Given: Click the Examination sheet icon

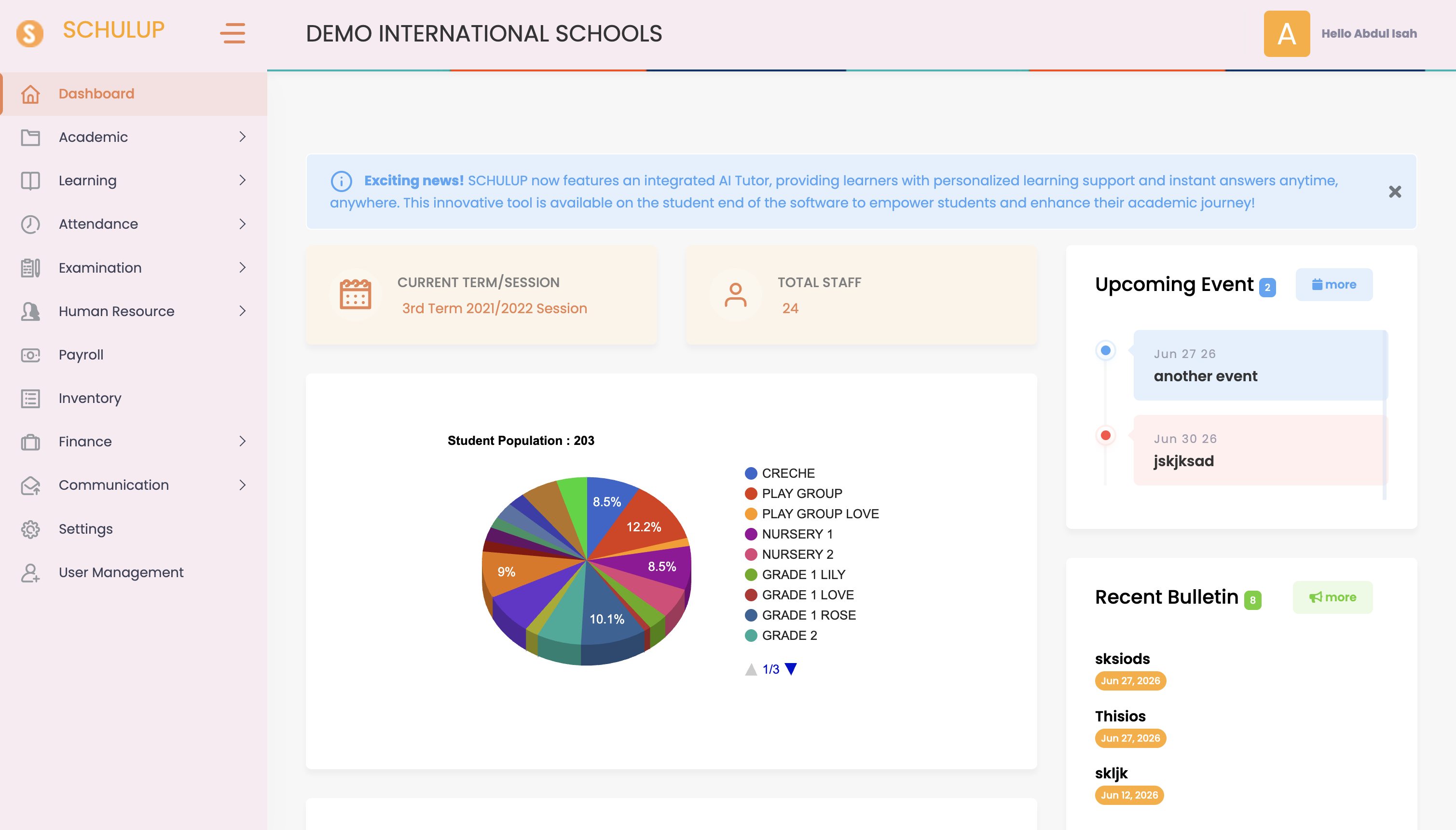Looking at the screenshot, I should pos(30,268).
